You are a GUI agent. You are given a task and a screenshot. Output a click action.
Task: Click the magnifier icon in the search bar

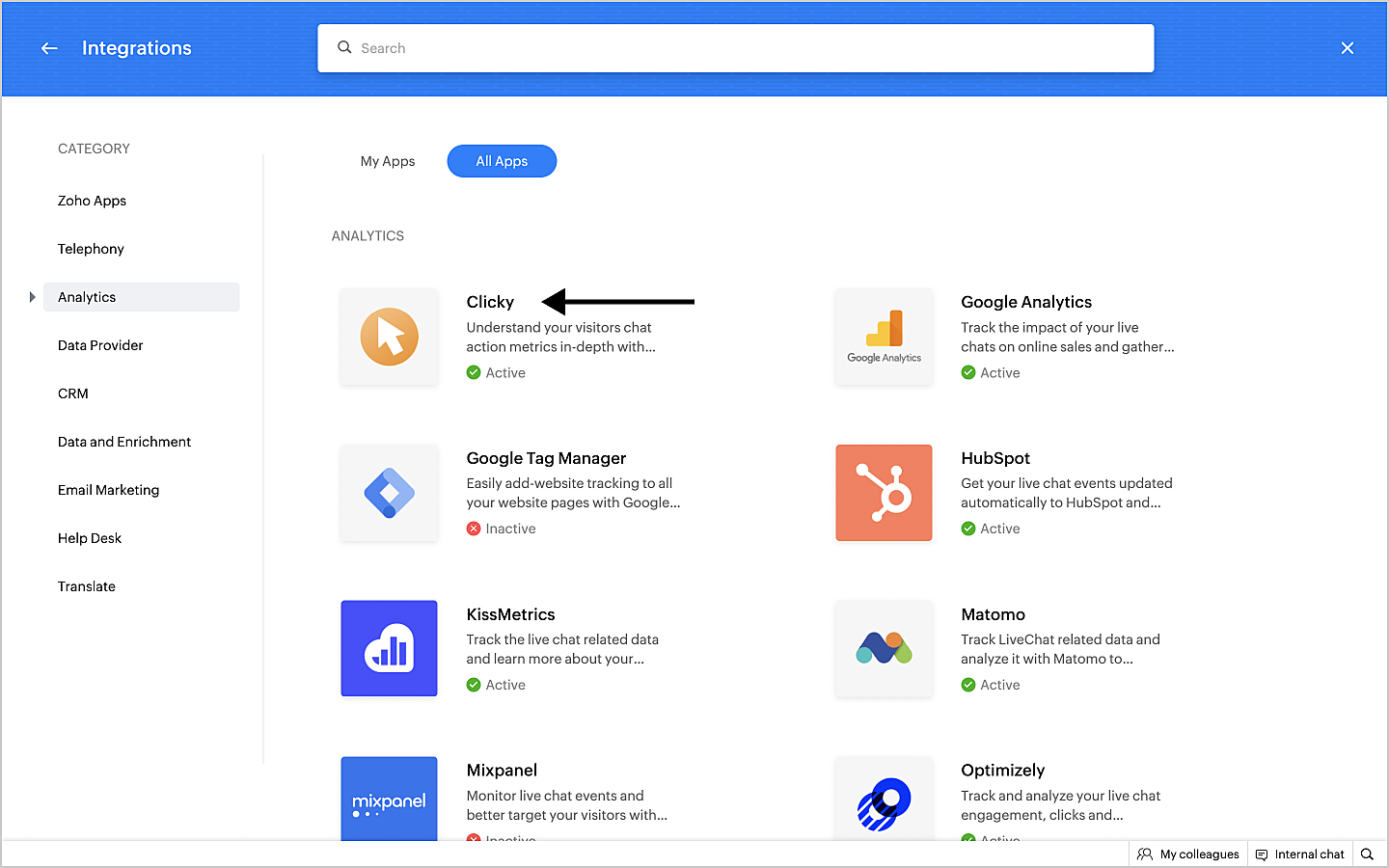[x=344, y=47]
